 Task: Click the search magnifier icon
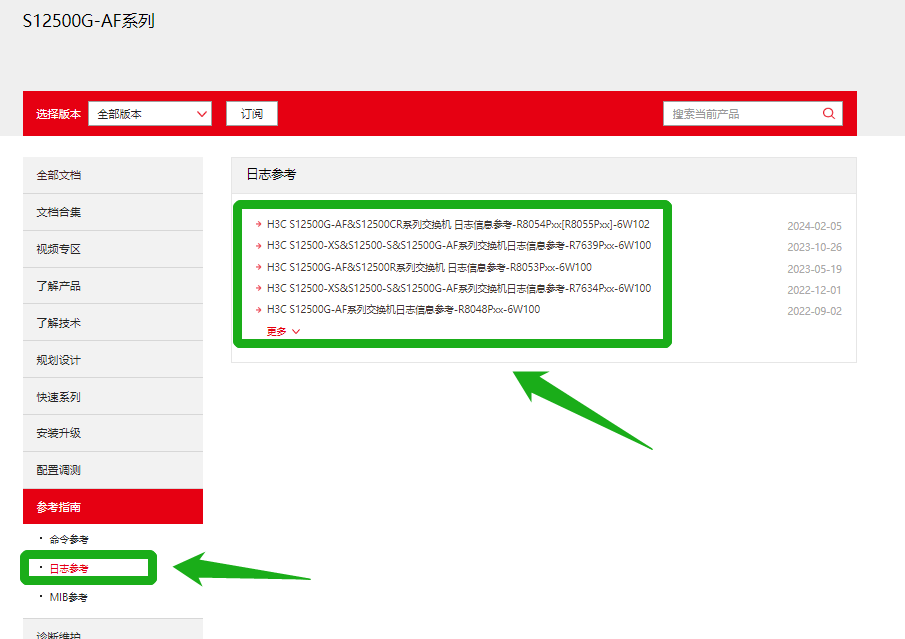[x=828, y=113]
